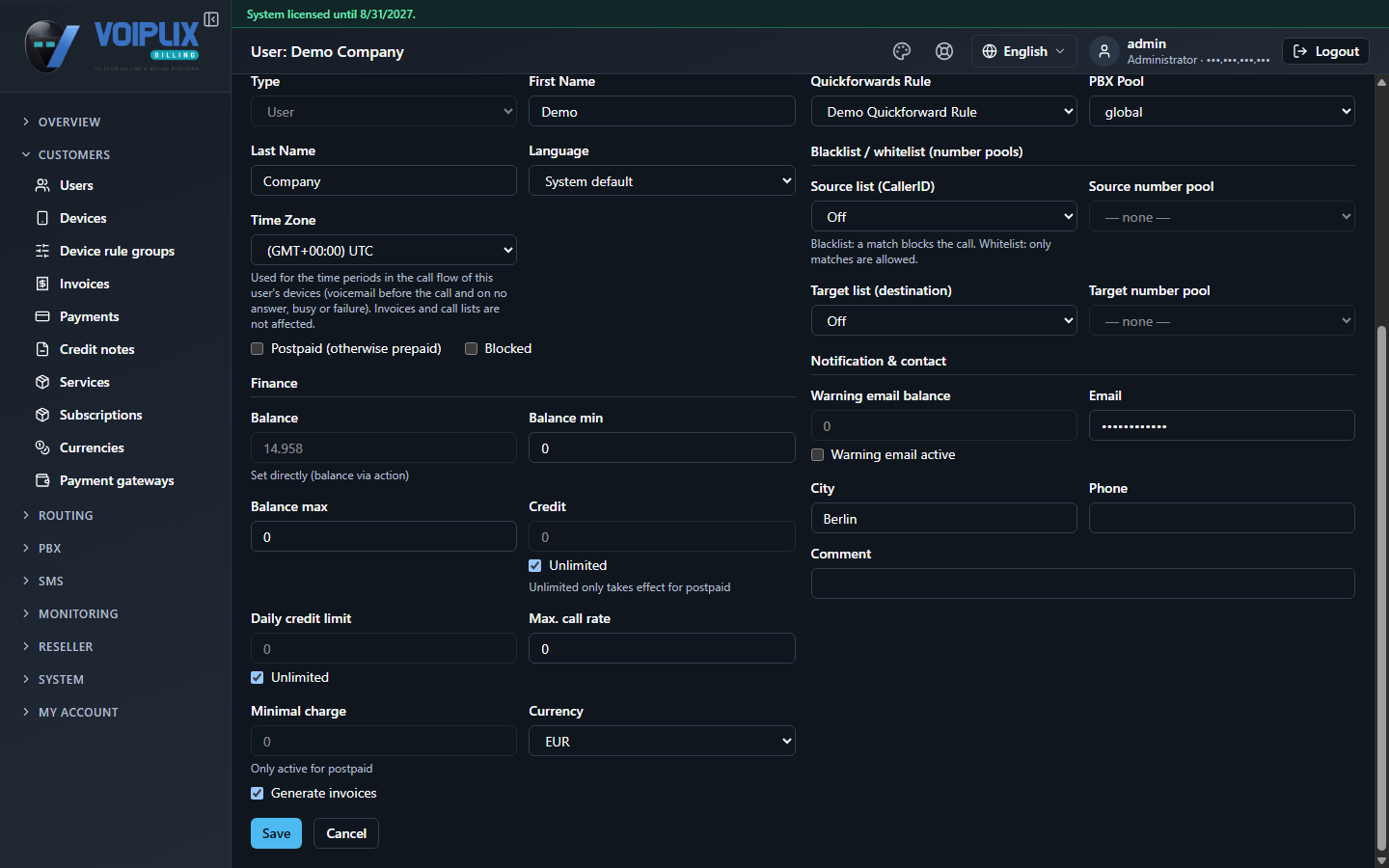Click the Currencies coins icon

pyautogui.click(x=42, y=448)
